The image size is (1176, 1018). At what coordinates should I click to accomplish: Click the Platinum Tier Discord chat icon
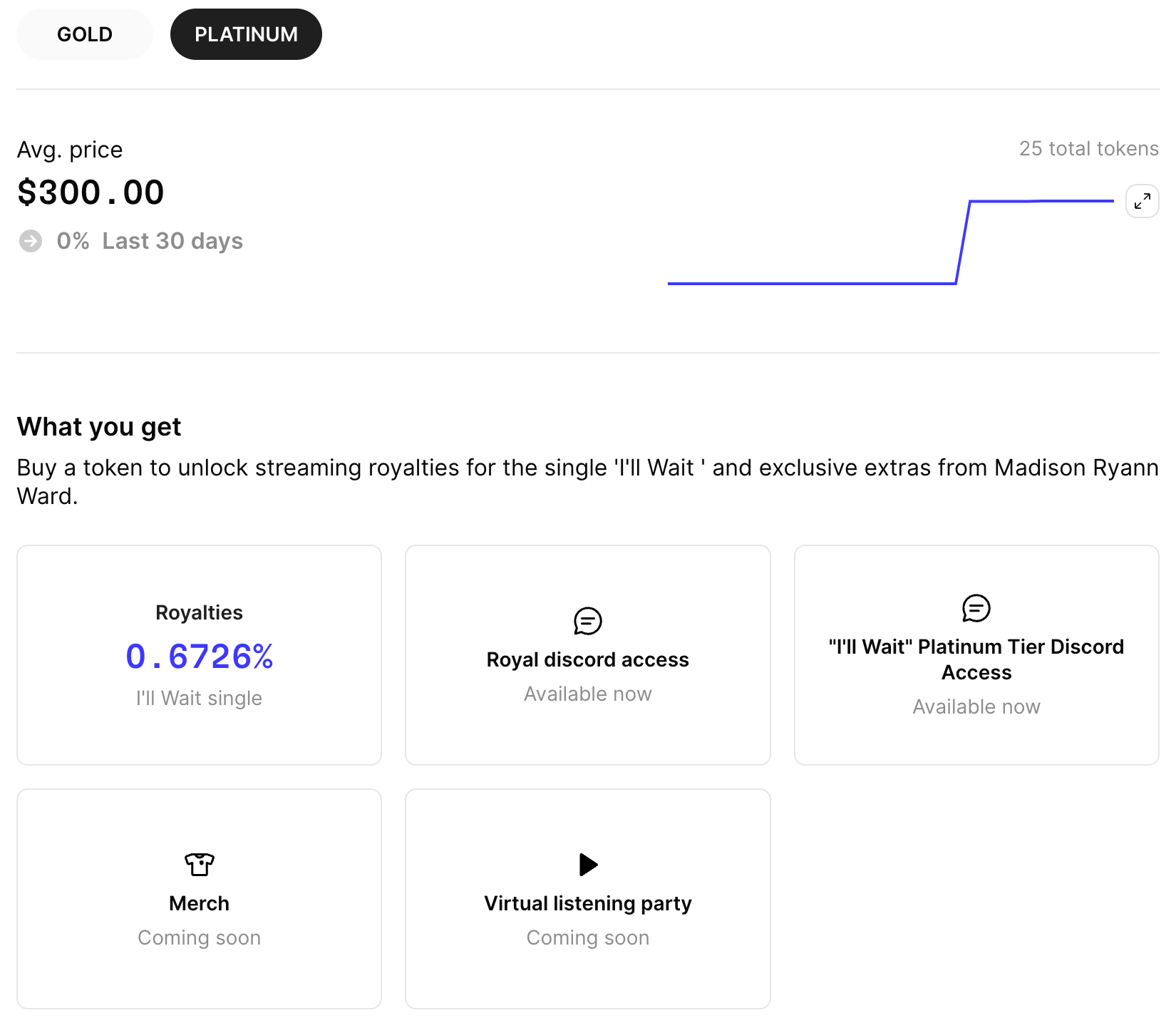(x=976, y=609)
